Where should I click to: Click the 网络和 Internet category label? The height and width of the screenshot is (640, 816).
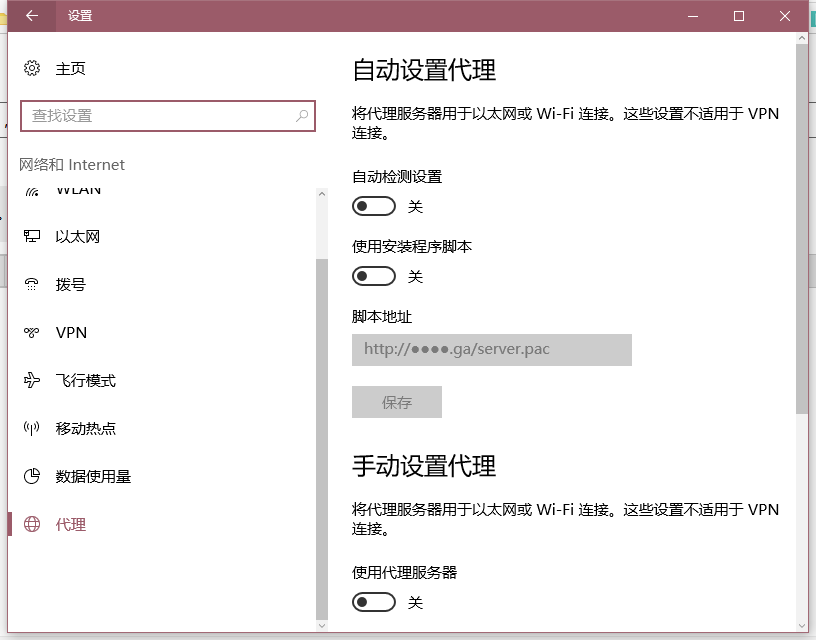tap(72, 164)
